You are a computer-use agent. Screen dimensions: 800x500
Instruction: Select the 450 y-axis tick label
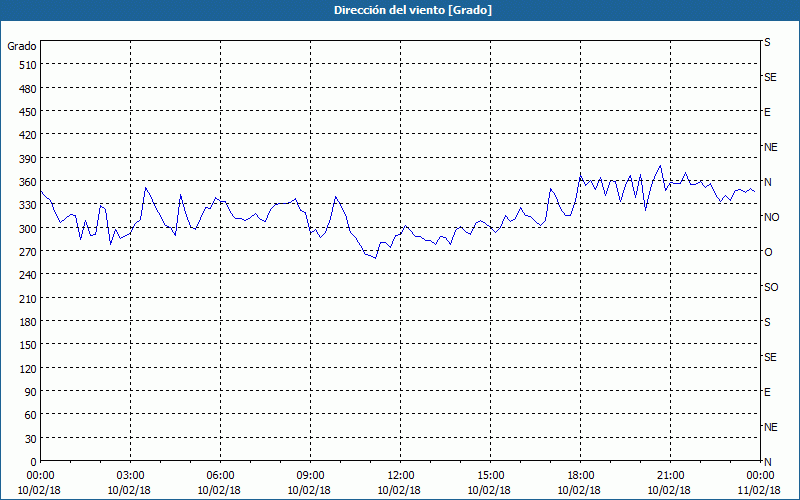28,112
